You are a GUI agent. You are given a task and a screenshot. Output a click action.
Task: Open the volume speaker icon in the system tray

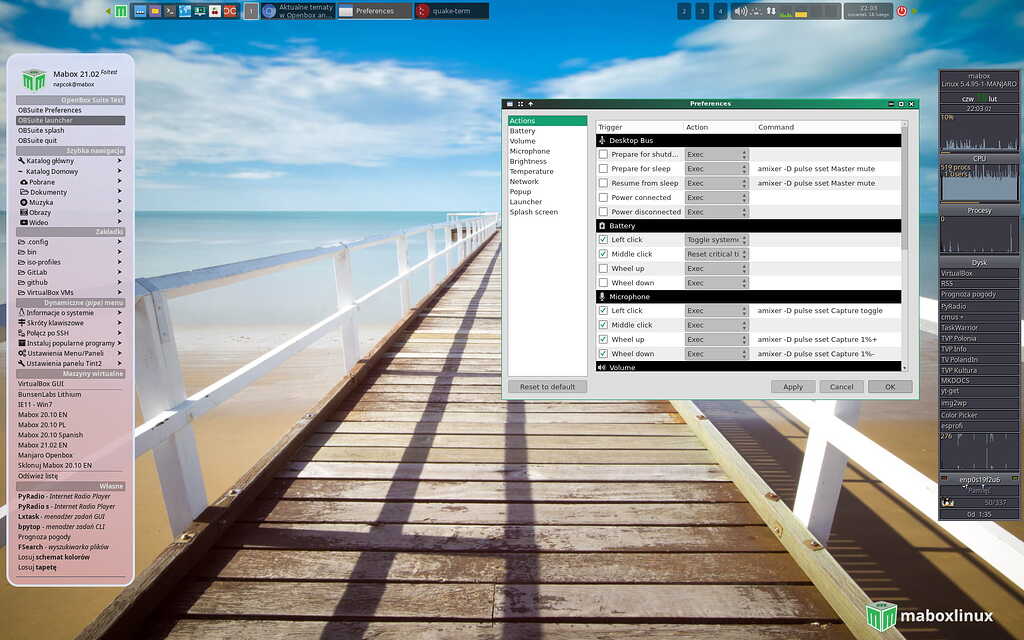click(738, 12)
